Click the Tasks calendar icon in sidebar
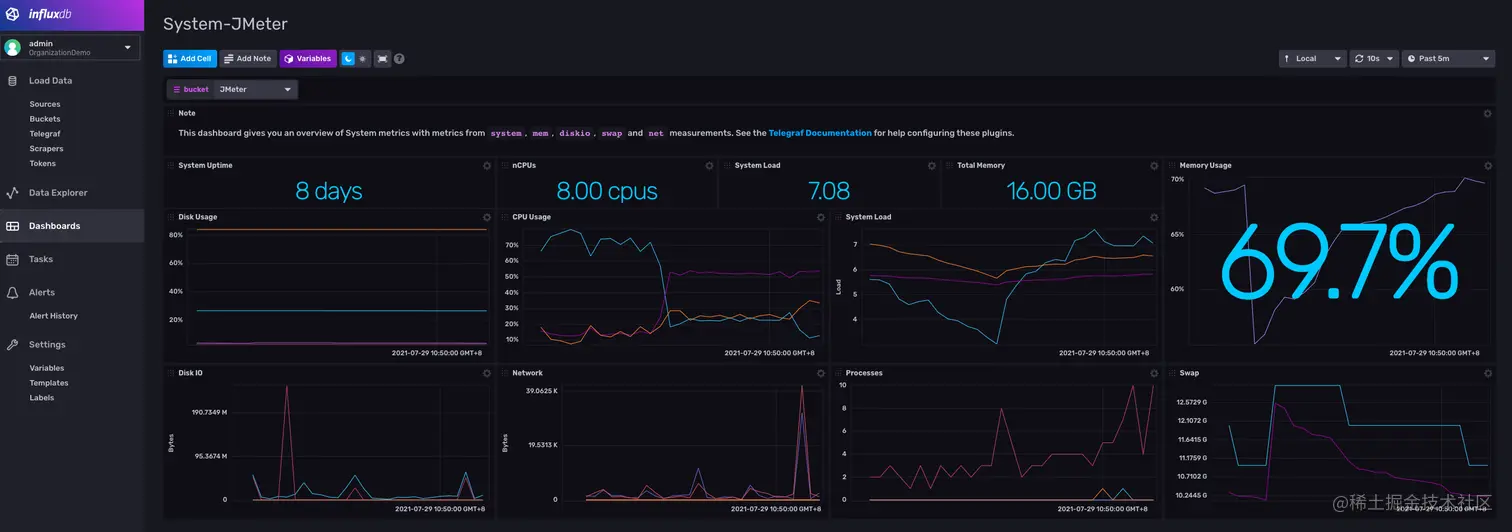This screenshot has width=1512, height=532. 12,259
